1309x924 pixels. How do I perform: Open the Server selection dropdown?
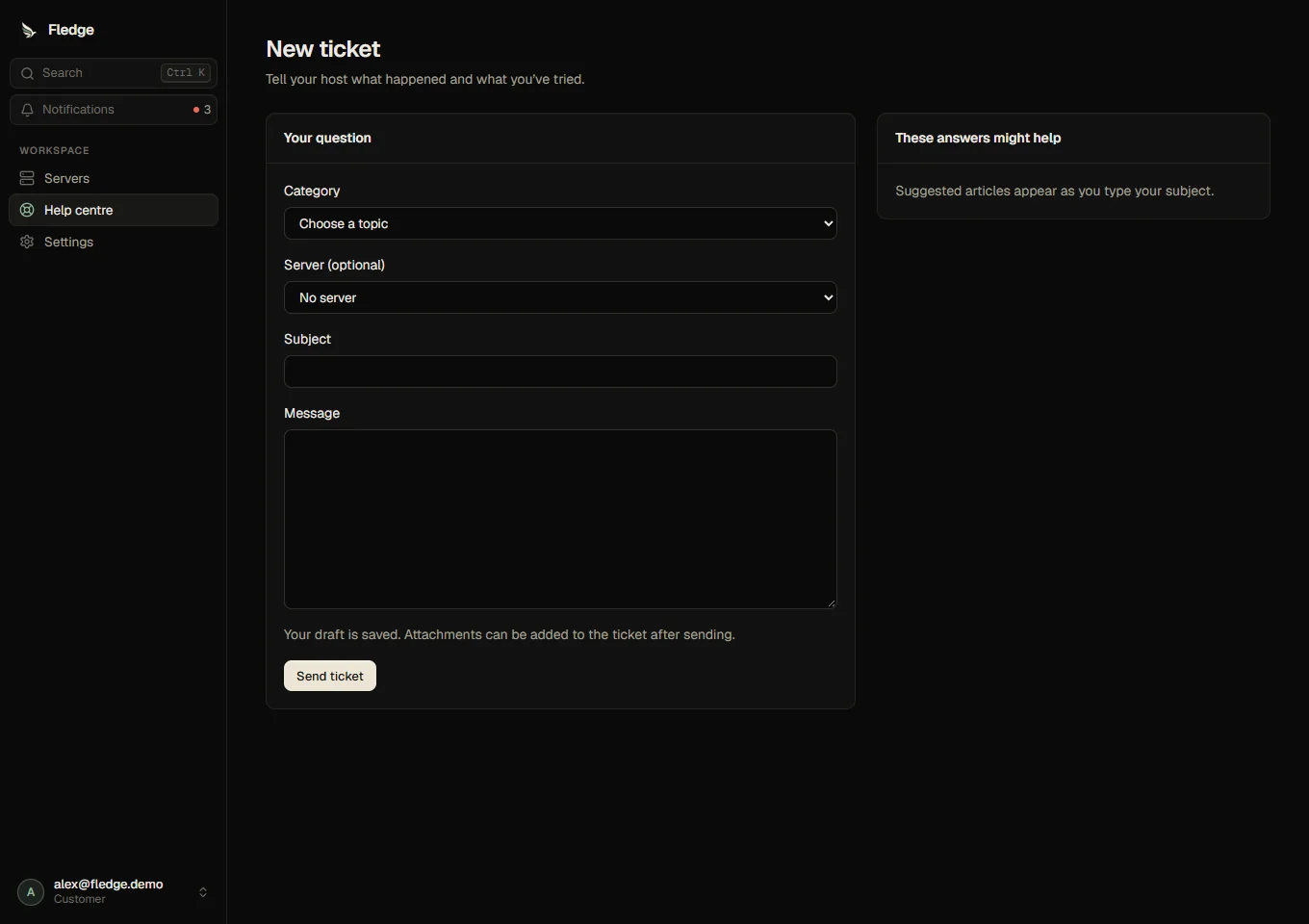[560, 297]
